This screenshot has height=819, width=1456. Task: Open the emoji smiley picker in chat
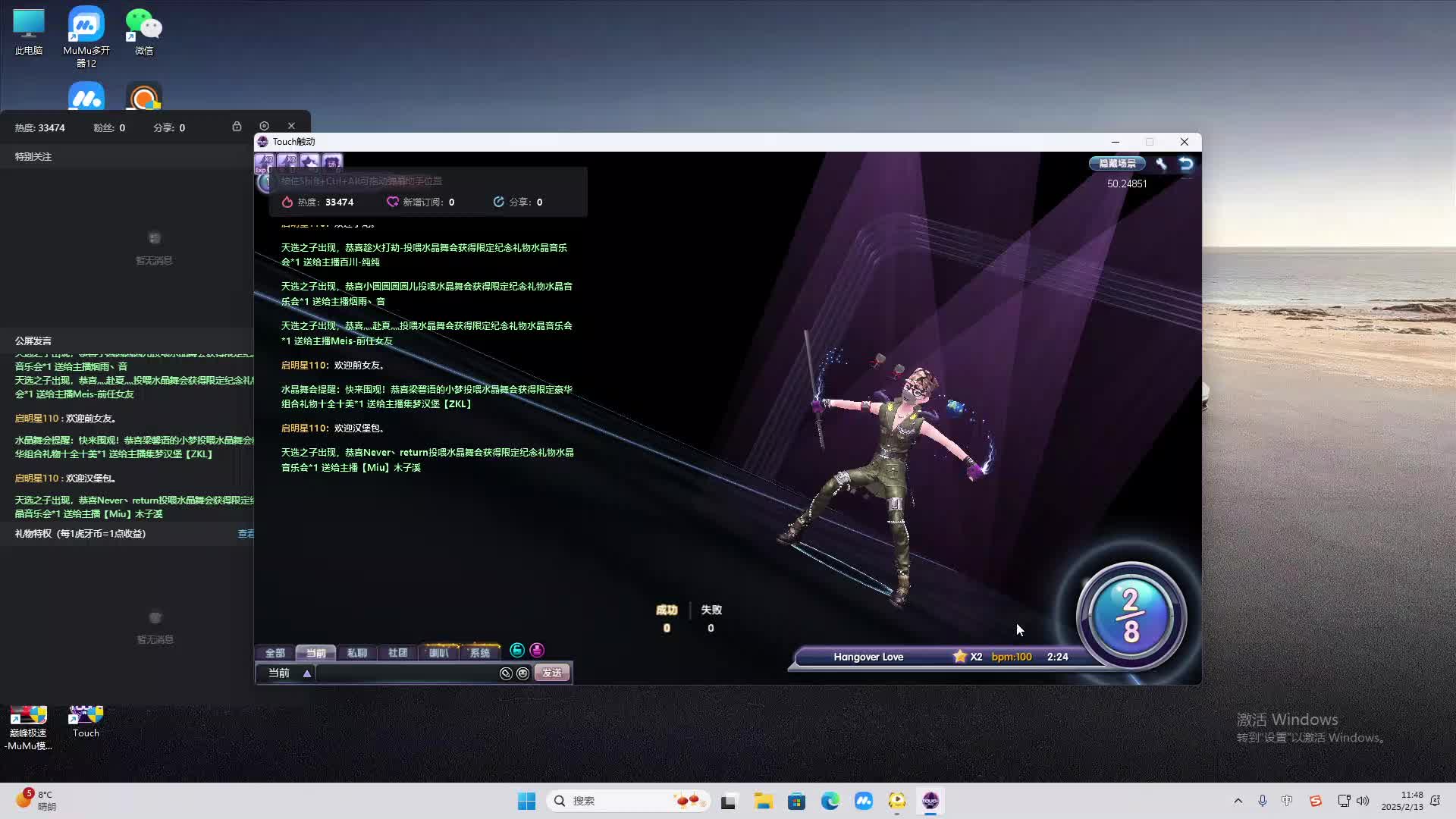pyautogui.click(x=523, y=673)
